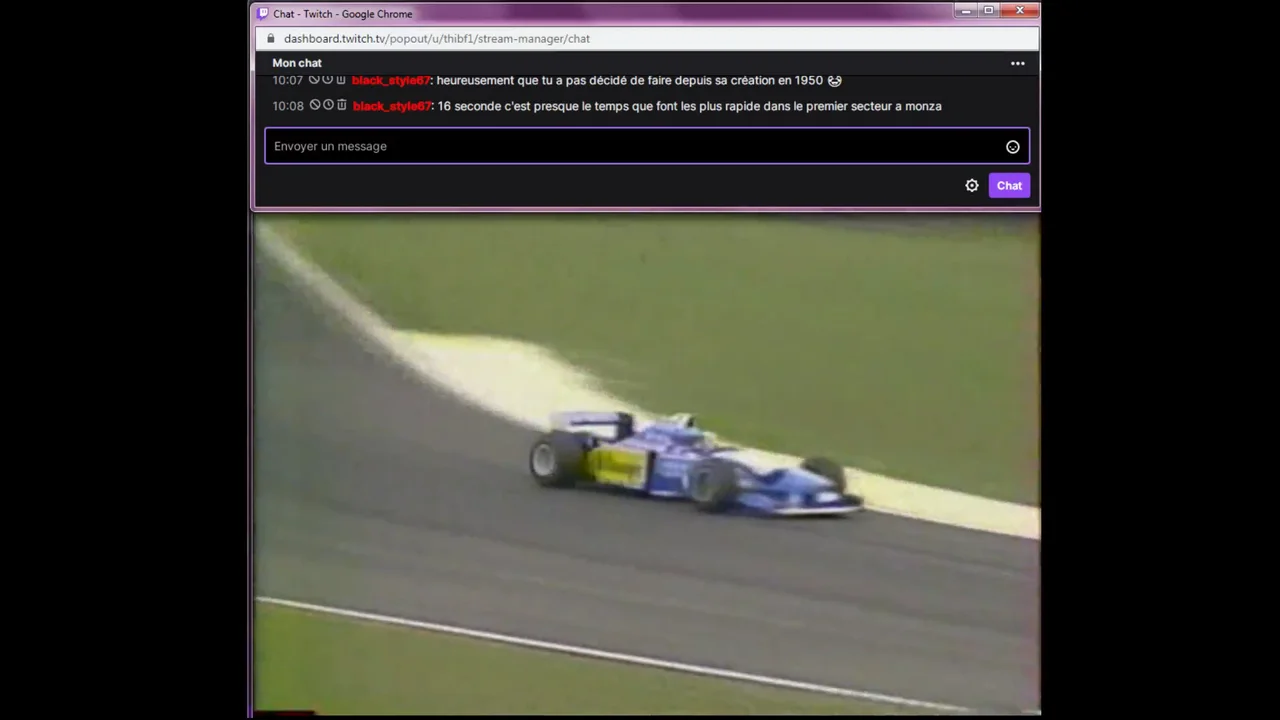Click the 10:07 timestamp
1280x720 pixels.
click(x=288, y=80)
